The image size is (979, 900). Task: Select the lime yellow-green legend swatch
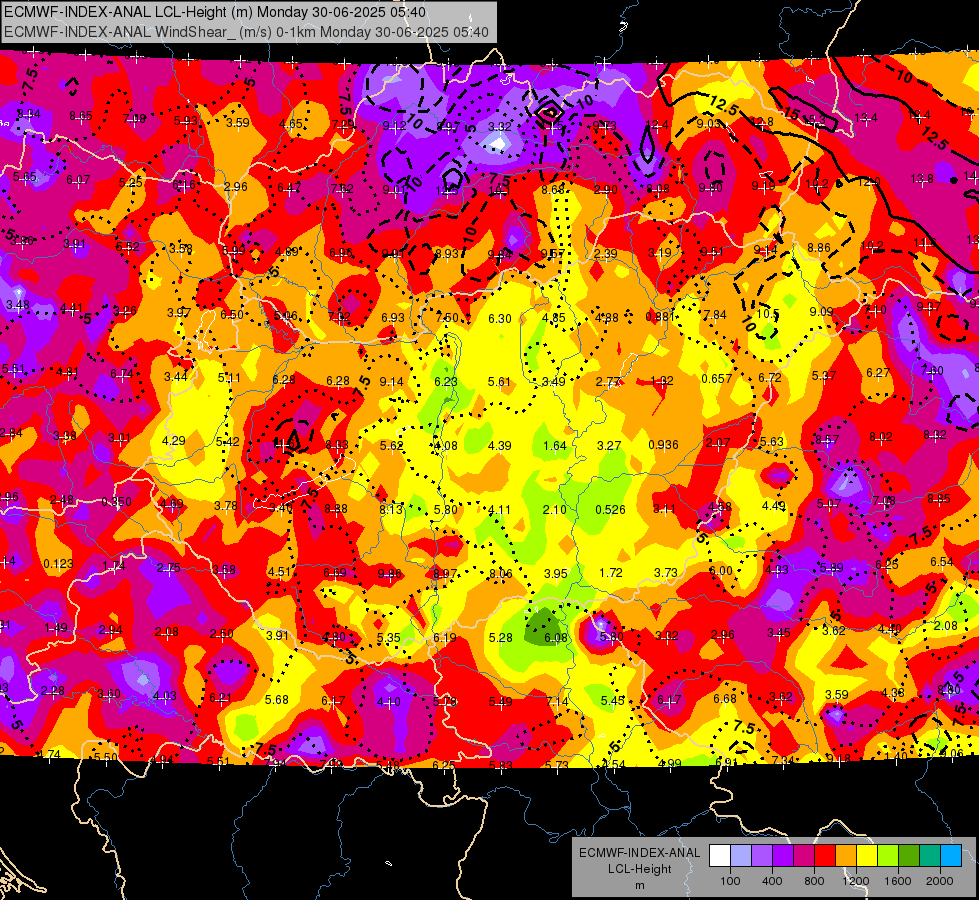(x=888, y=856)
